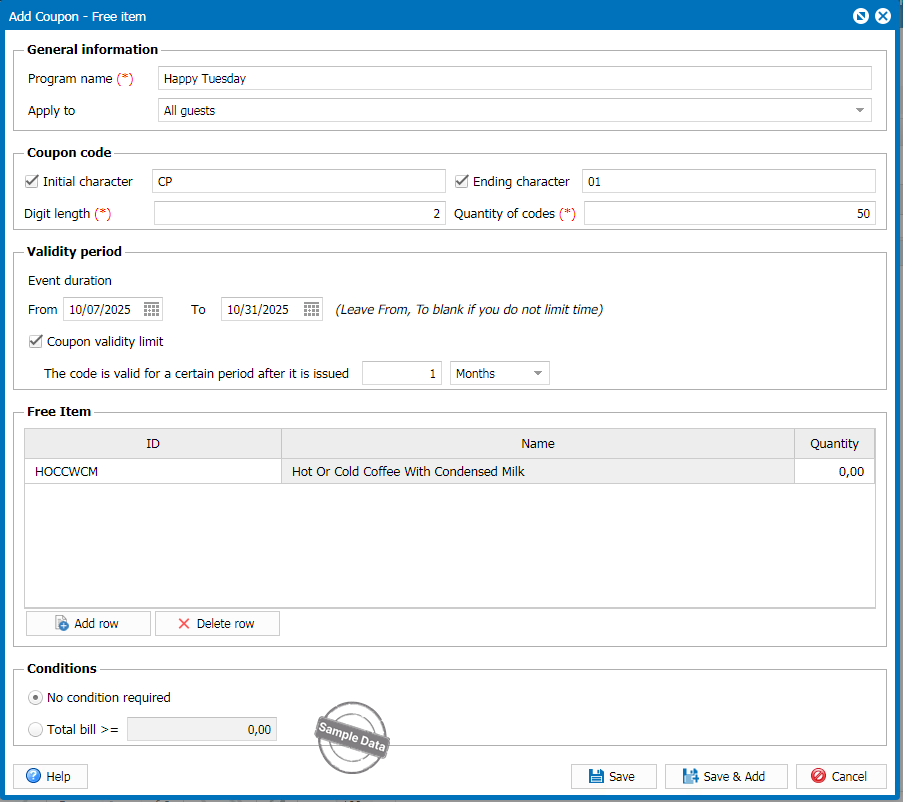Click the Help question mark icon
Image resolution: width=903 pixels, height=802 pixels.
[x=34, y=776]
